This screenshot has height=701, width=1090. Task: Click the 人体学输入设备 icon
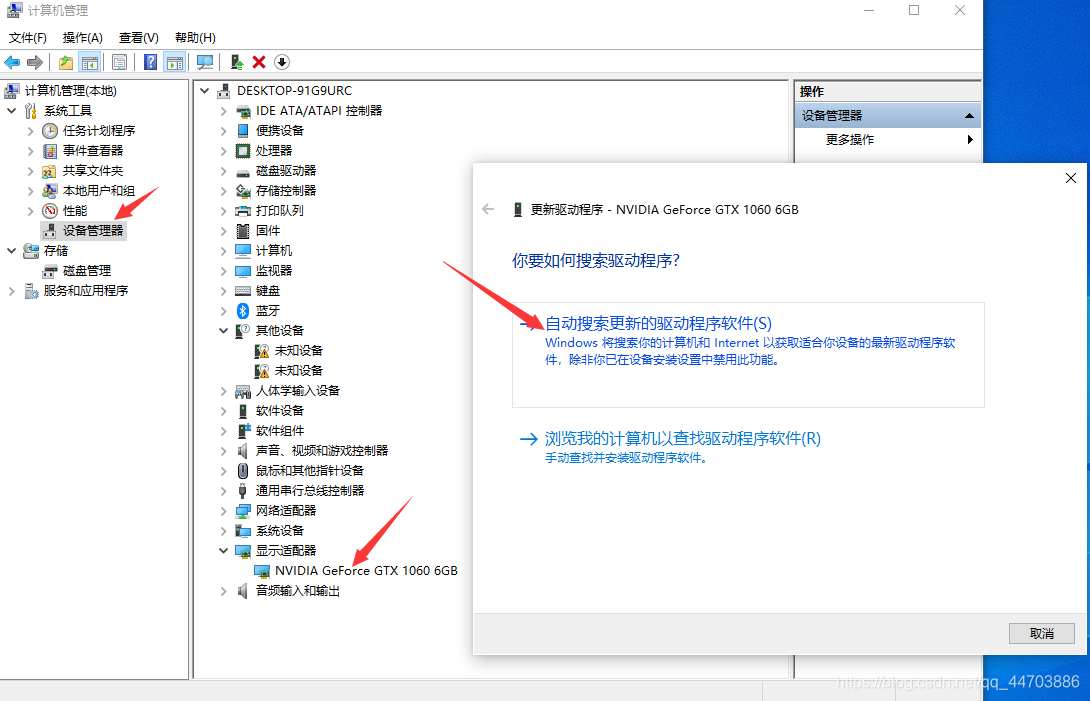pos(243,392)
